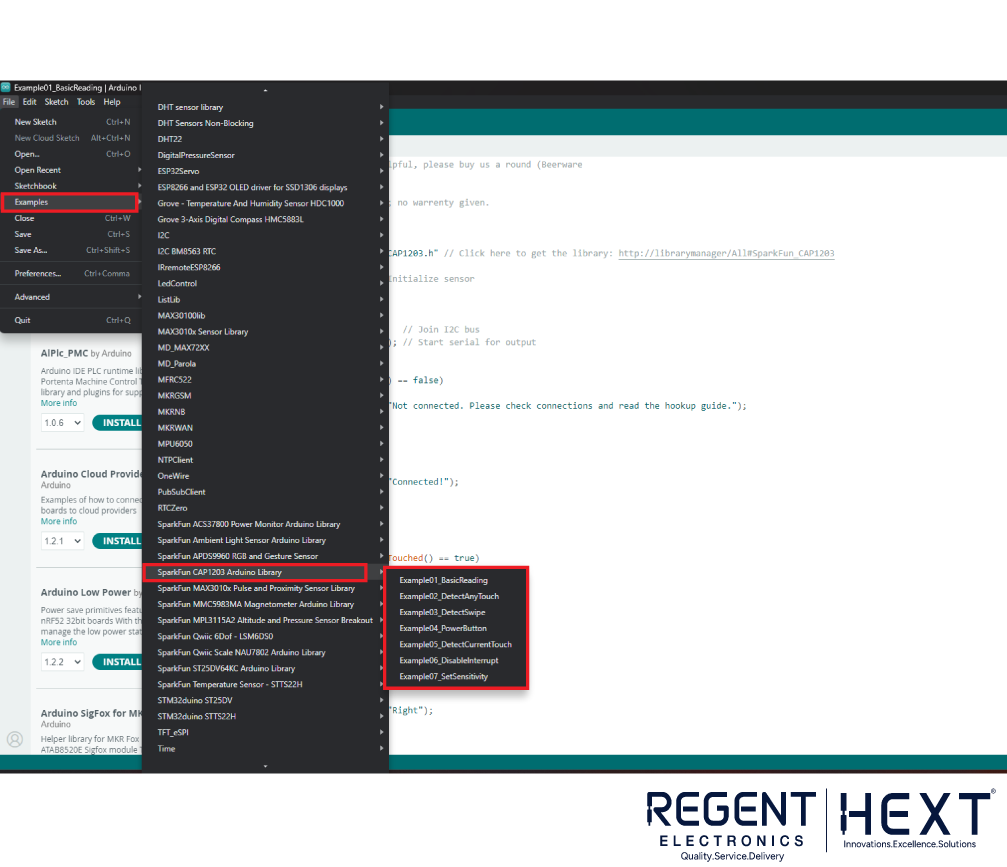The height and width of the screenshot is (867, 1007).
Task: Expand the Sketchbook submenu
Action: (x=71, y=186)
